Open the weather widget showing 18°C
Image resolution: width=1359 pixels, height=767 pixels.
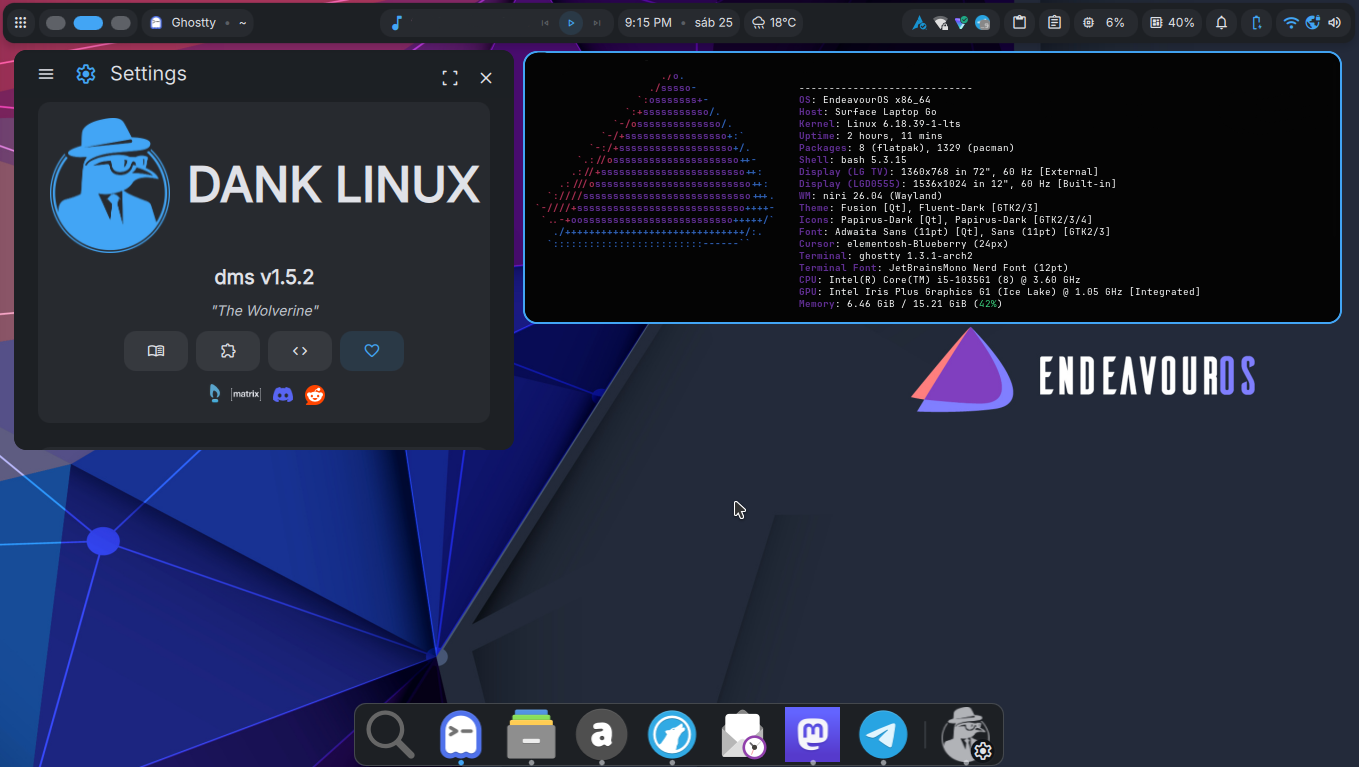click(x=773, y=22)
